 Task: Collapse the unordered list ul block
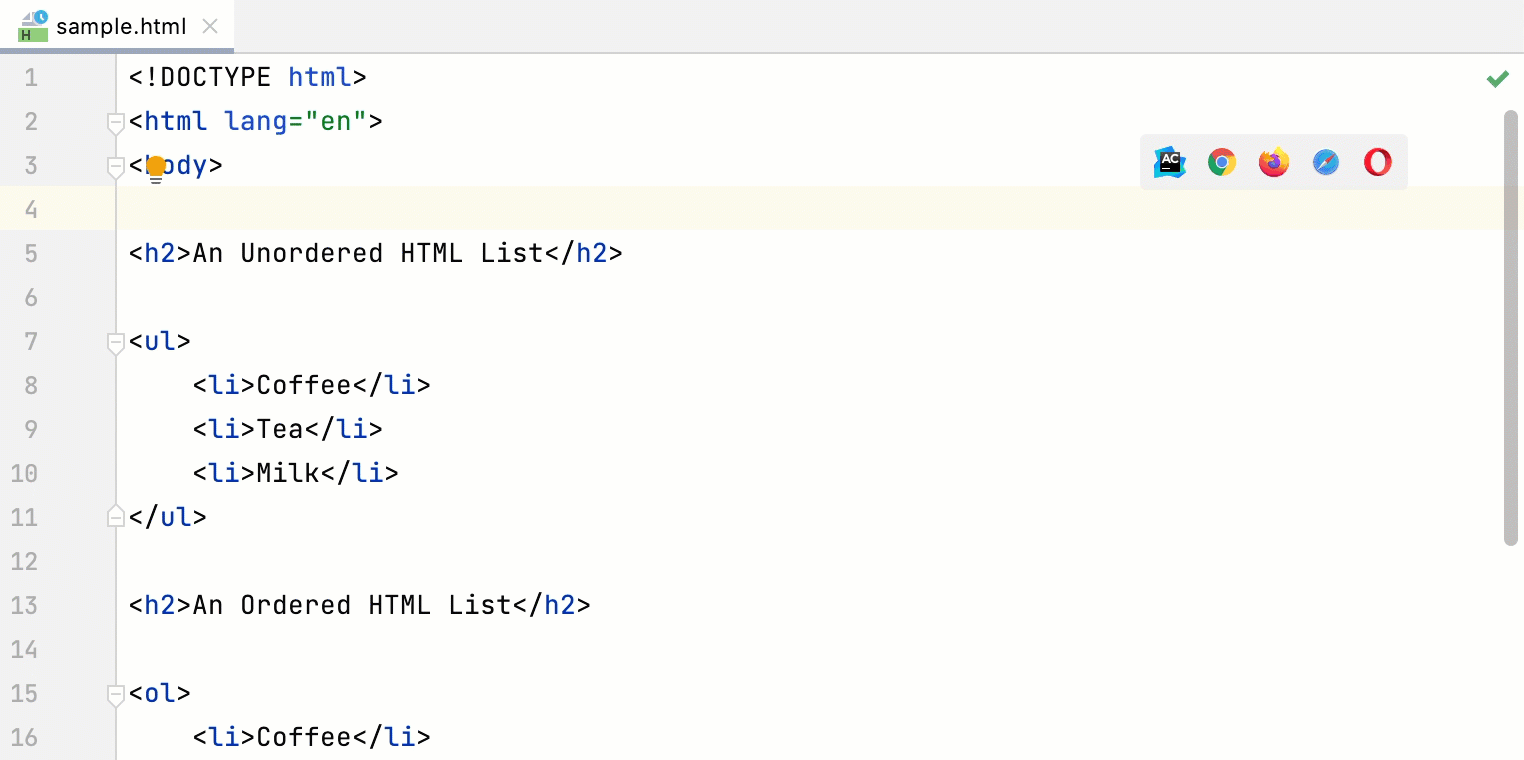(115, 342)
